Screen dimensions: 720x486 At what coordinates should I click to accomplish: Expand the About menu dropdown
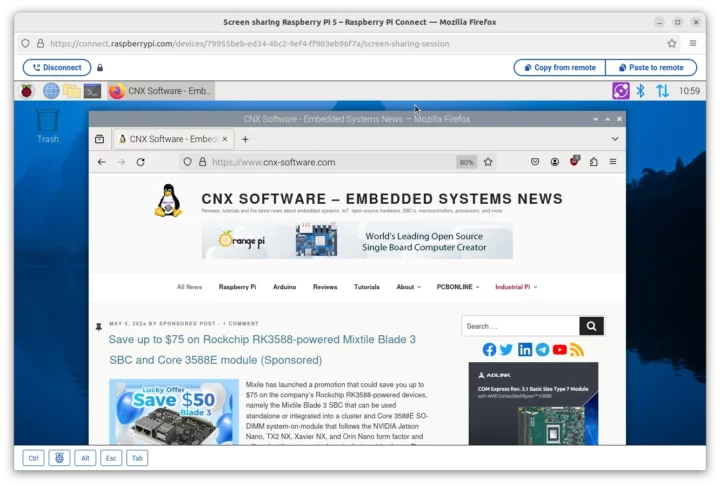pyautogui.click(x=408, y=287)
